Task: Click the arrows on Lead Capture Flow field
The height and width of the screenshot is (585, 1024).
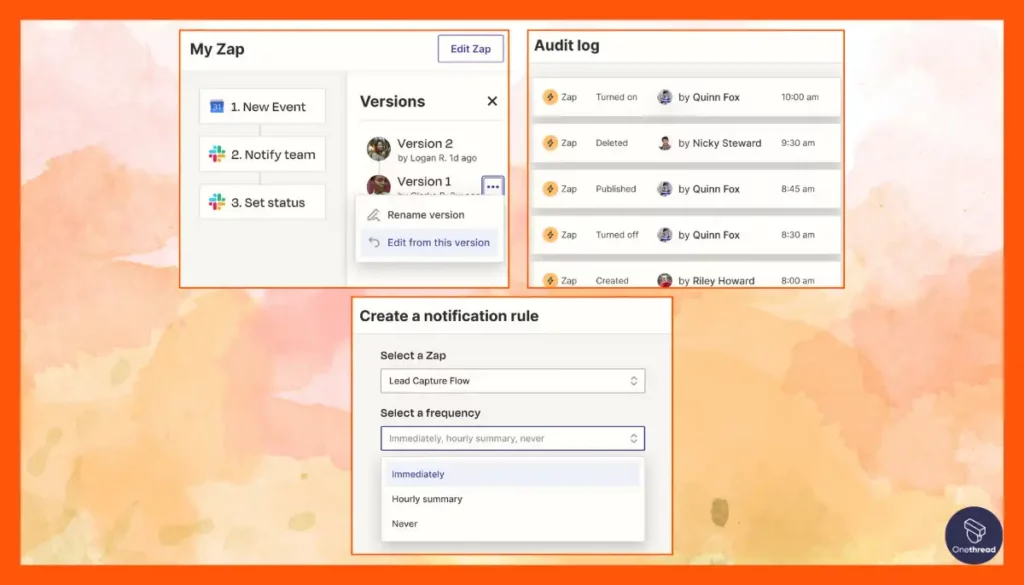Action: (x=633, y=381)
